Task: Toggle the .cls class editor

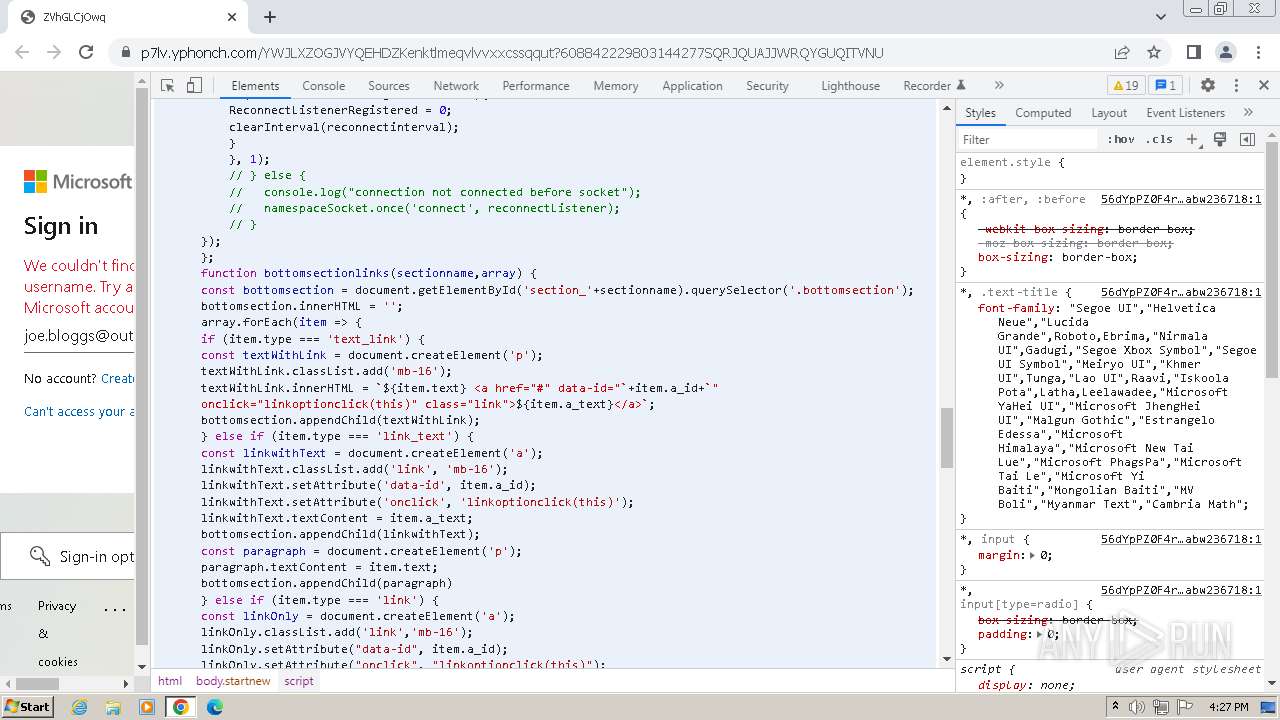Action: pos(1160,140)
